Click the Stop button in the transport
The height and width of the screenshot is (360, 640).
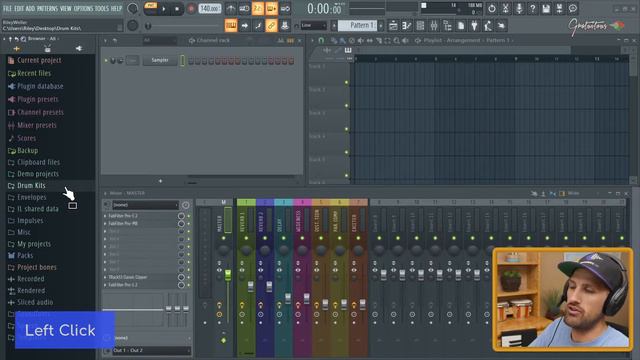click(177, 9)
